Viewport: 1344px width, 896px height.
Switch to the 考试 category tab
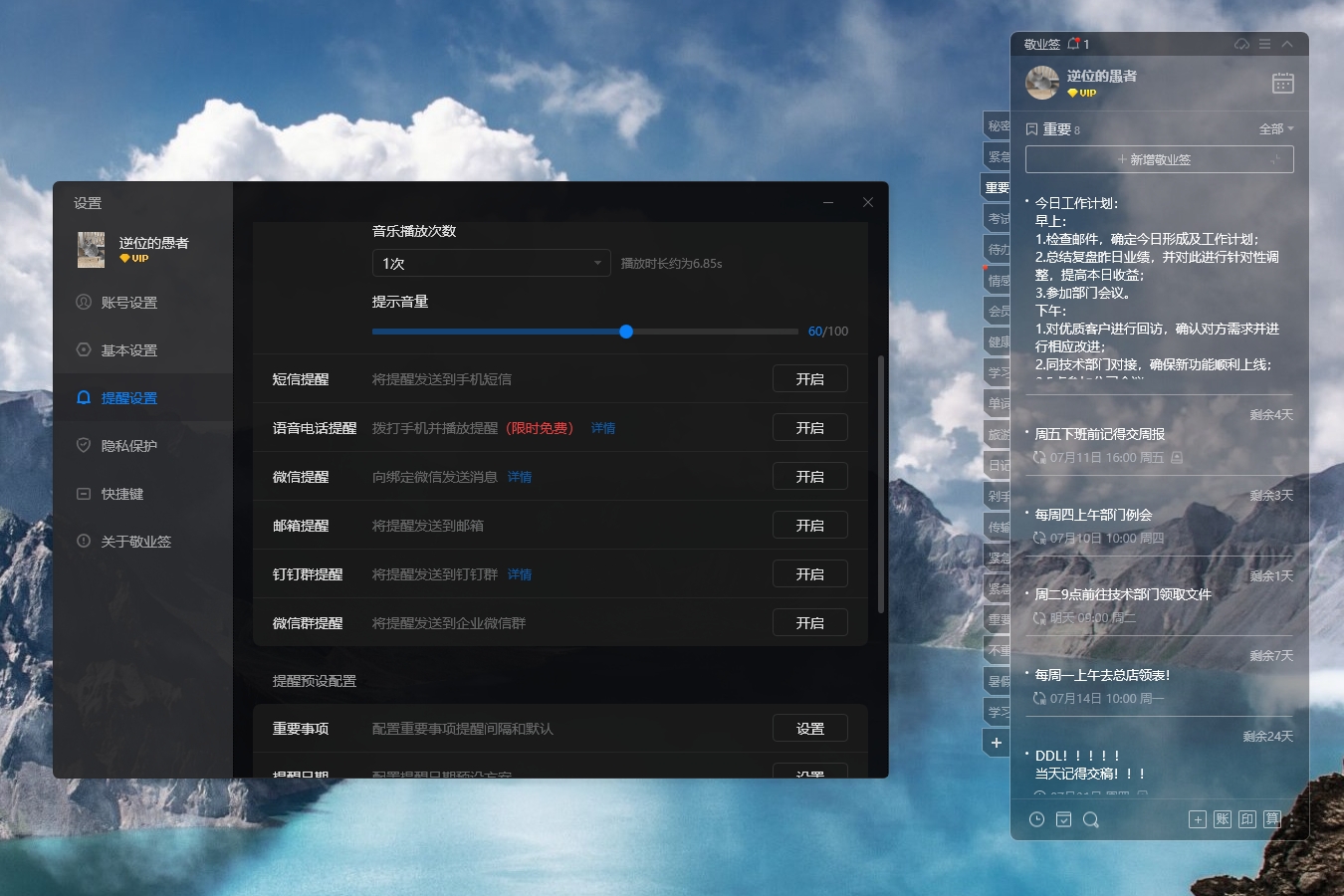pyautogui.click(x=998, y=218)
